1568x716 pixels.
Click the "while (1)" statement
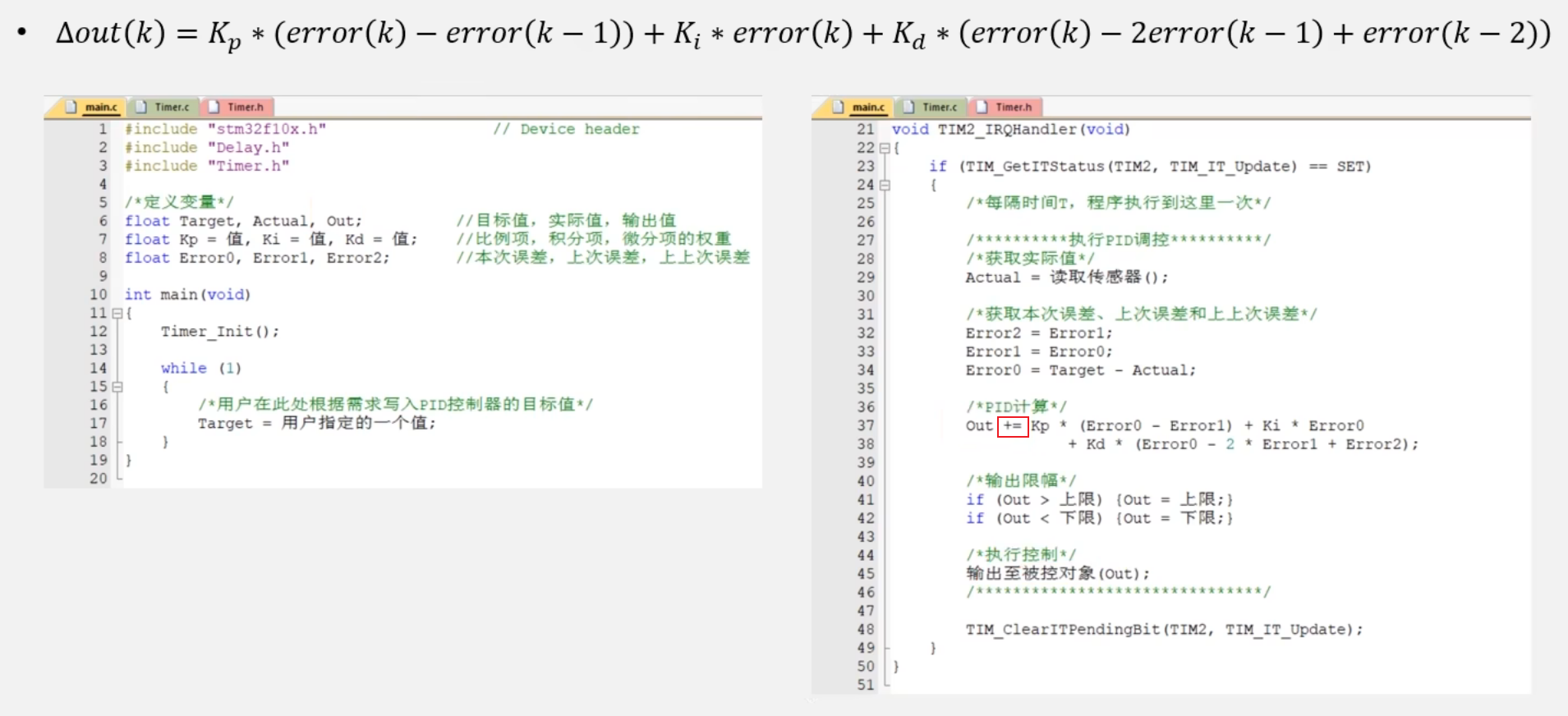click(x=201, y=368)
